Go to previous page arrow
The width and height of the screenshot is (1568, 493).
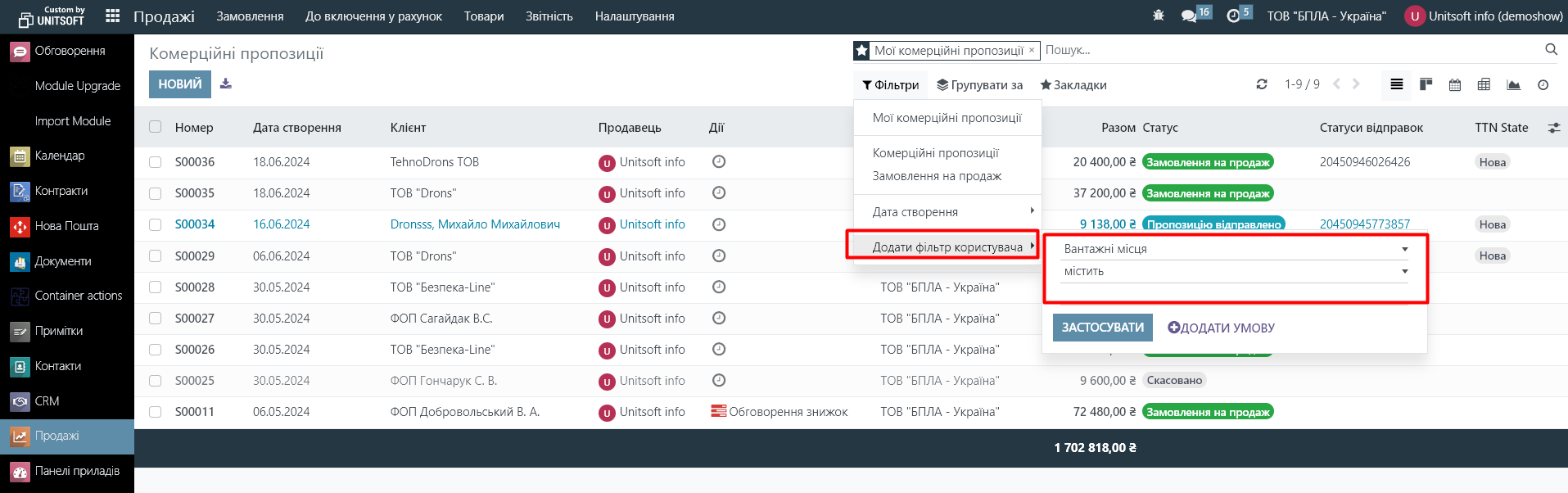(1336, 84)
